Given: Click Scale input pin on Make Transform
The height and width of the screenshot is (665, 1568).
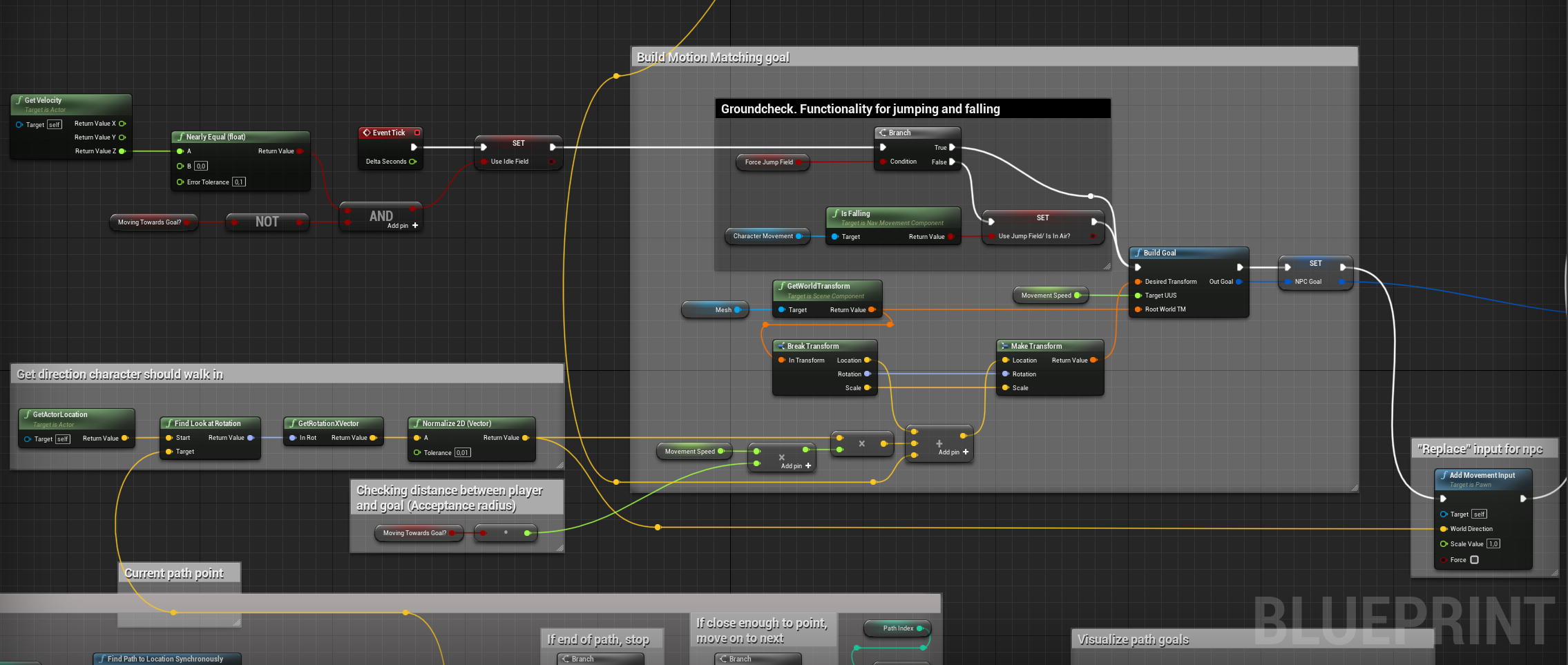Looking at the screenshot, I should (1006, 388).
